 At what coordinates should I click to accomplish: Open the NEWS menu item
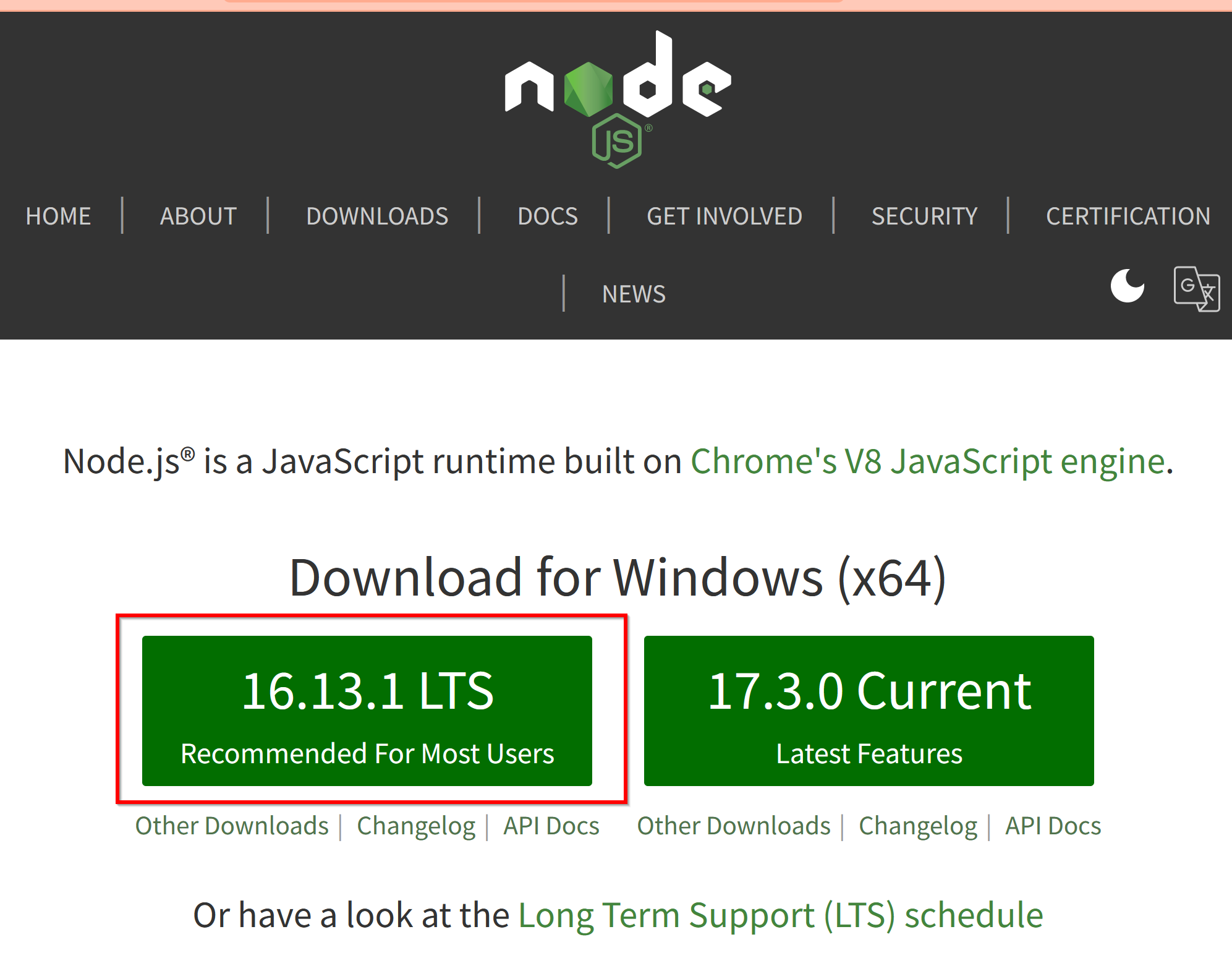tap(634, 294)
